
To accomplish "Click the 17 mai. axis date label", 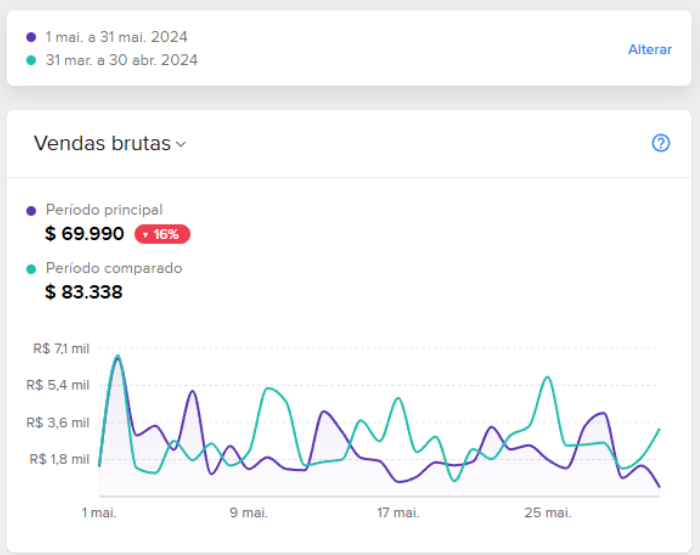I will (398, 513).
